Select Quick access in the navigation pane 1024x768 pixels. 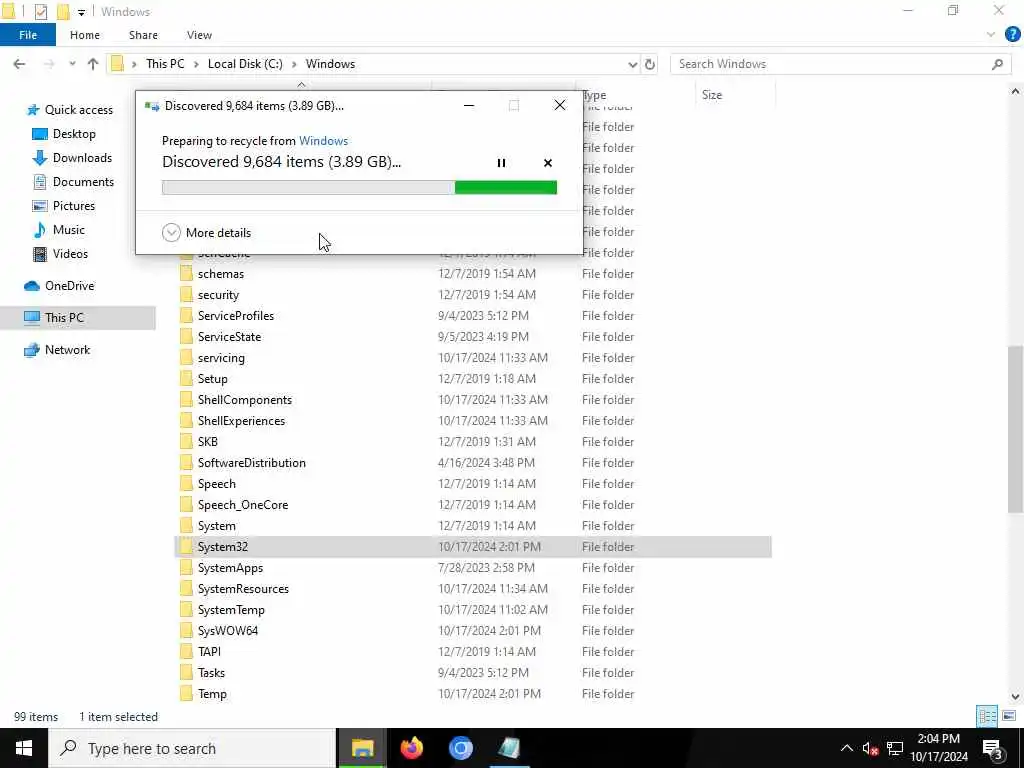click(x=70, y=110)
